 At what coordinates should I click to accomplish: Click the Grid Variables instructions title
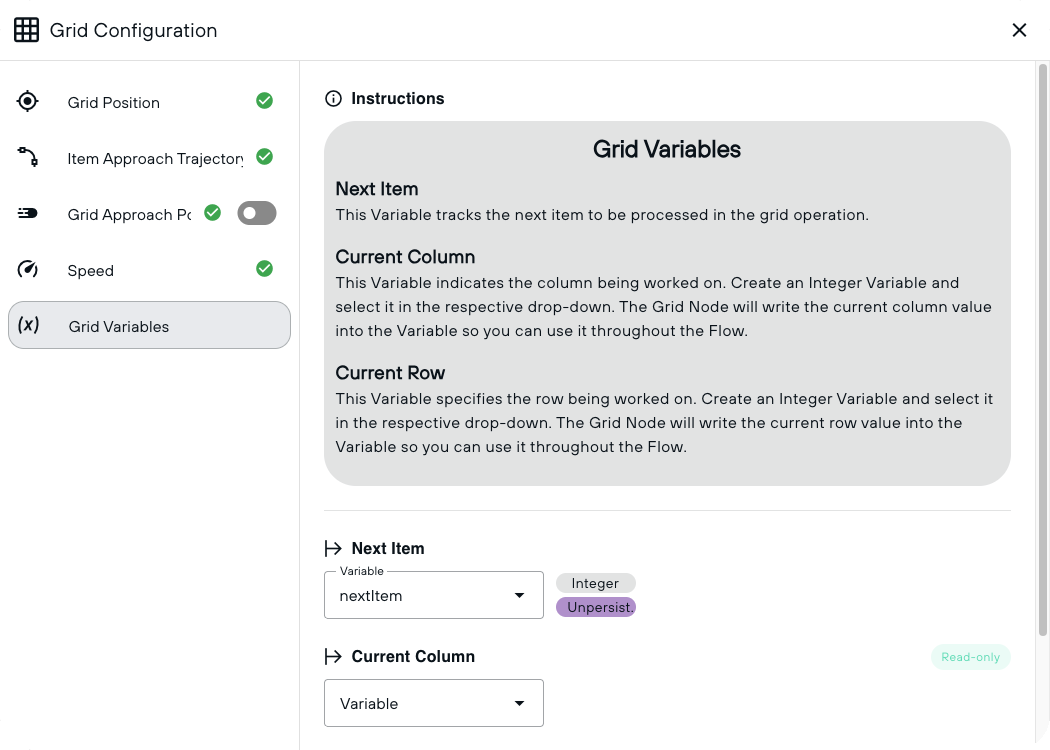(667, 149)
